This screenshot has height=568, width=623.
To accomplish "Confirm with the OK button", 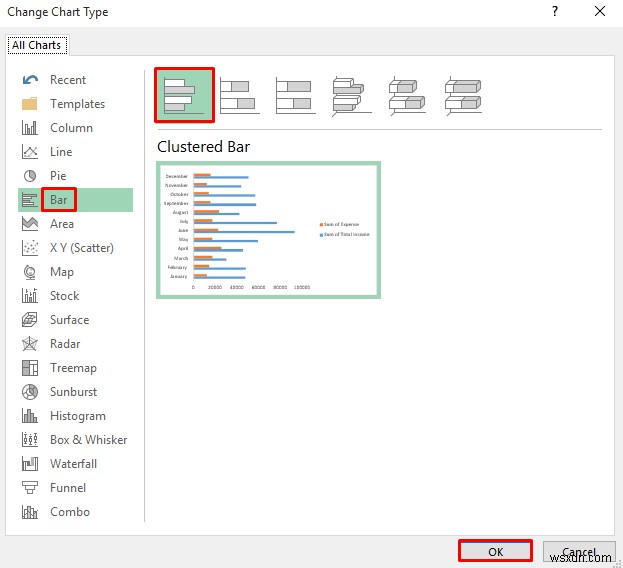I will click(x=495, y=551).
